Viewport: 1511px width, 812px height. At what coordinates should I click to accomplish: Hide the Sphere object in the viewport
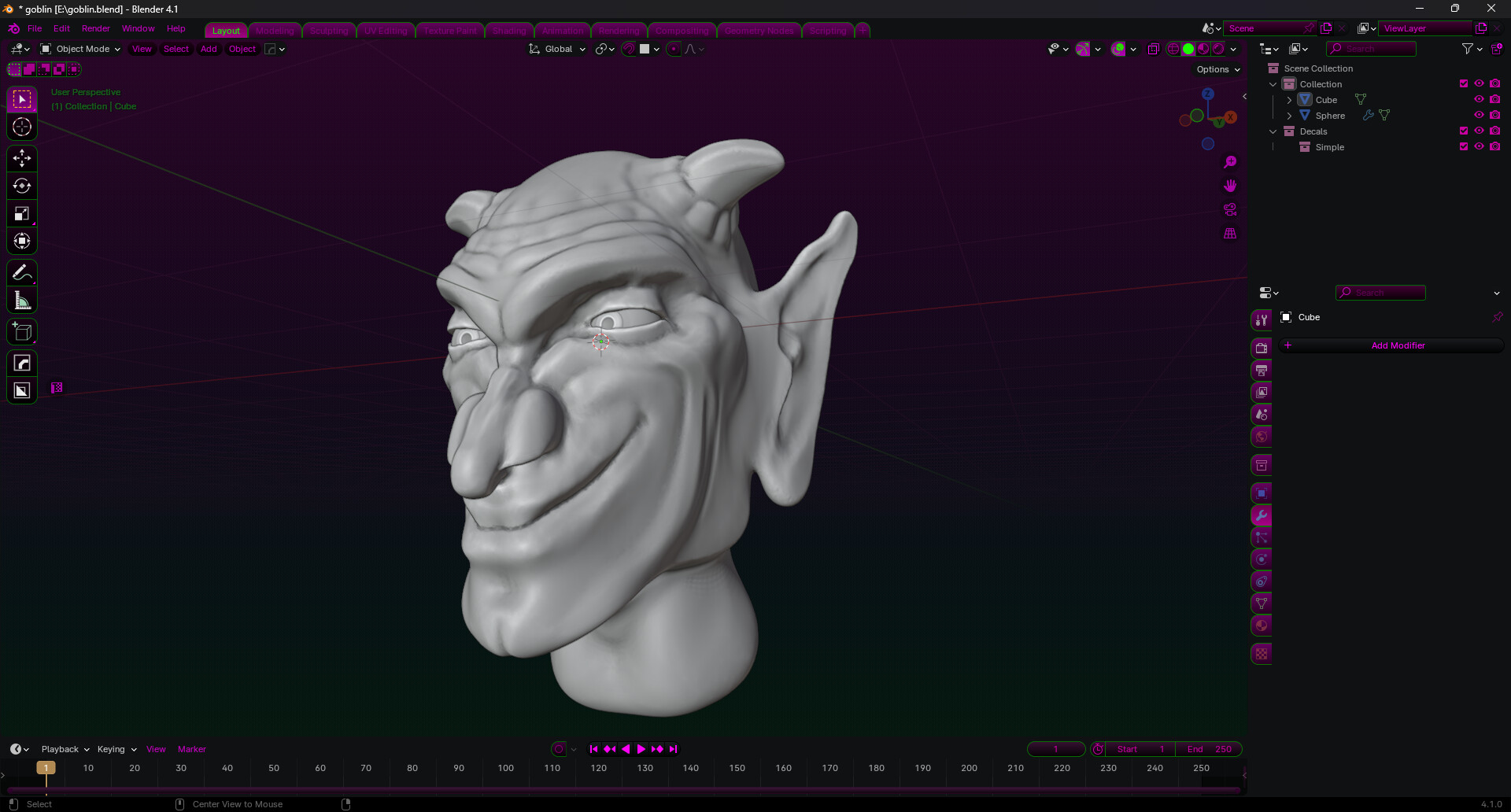pos(1478,115)
